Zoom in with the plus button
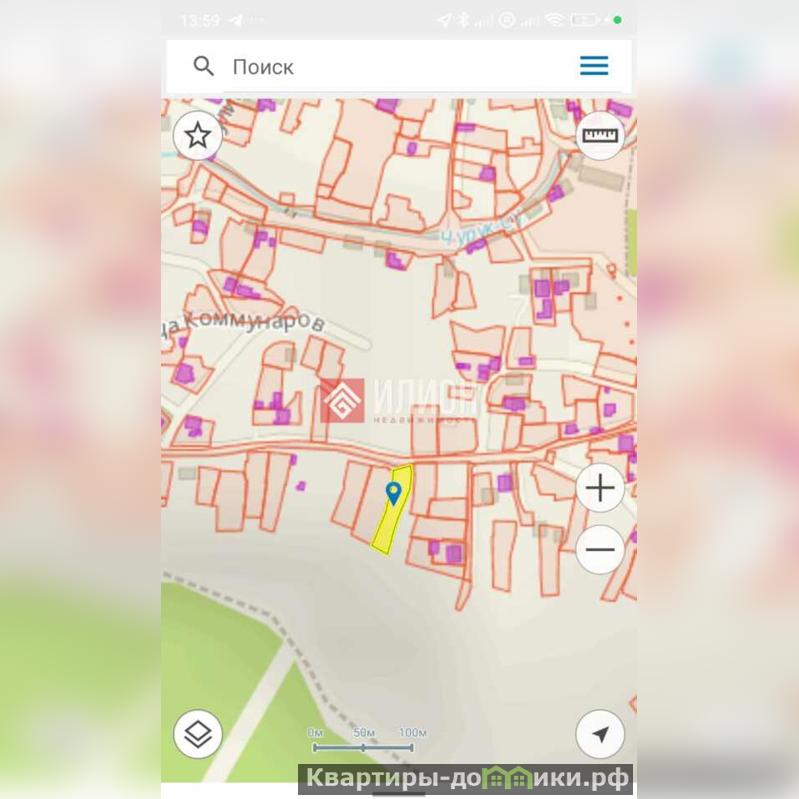This screenshot has height=799, width=799. [600, 489]
